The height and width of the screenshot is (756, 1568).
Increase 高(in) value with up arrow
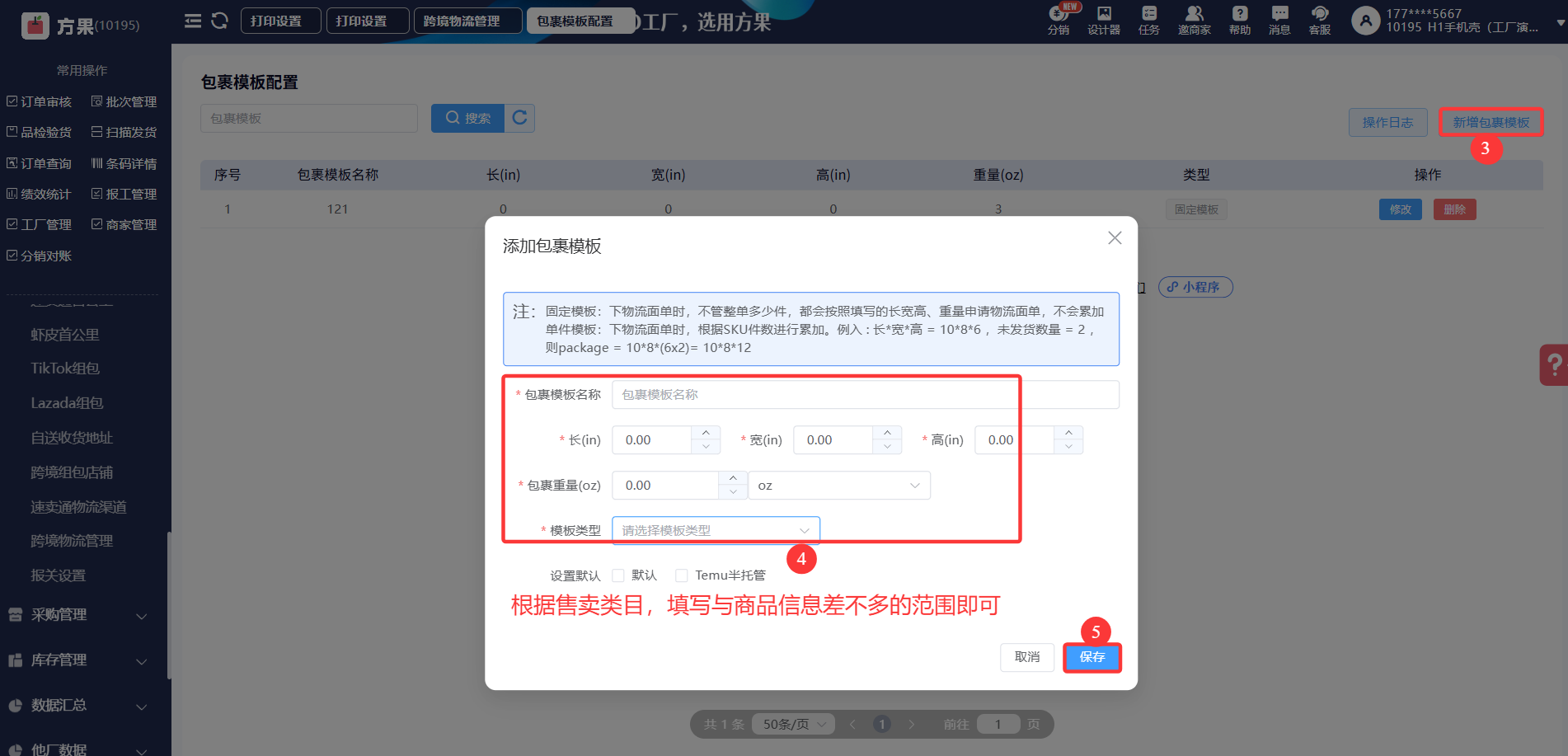[1068, 433]
